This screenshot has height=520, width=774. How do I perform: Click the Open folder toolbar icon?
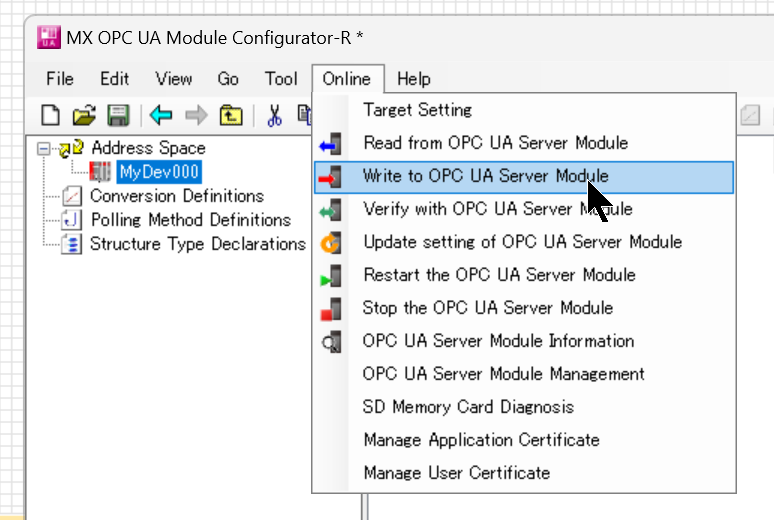[x=84, y=116]
